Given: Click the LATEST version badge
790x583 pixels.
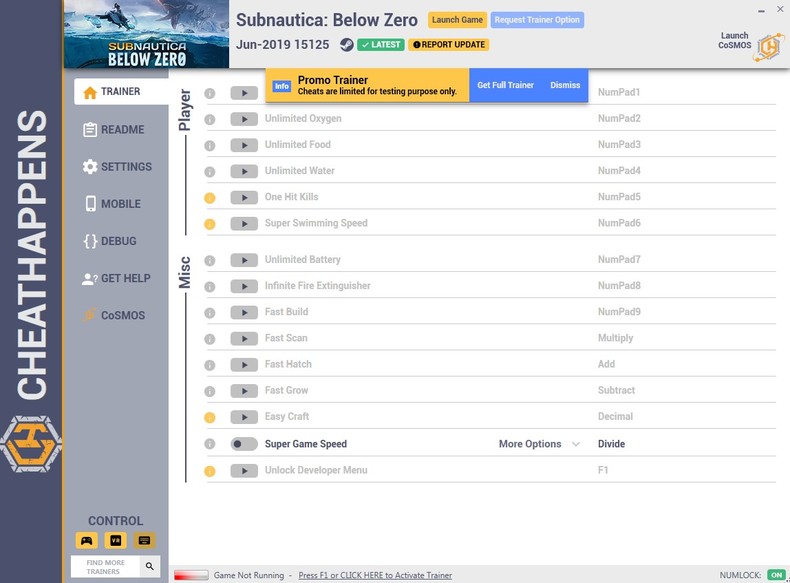Looking at the screenshot, I should [x=381, y=44].
